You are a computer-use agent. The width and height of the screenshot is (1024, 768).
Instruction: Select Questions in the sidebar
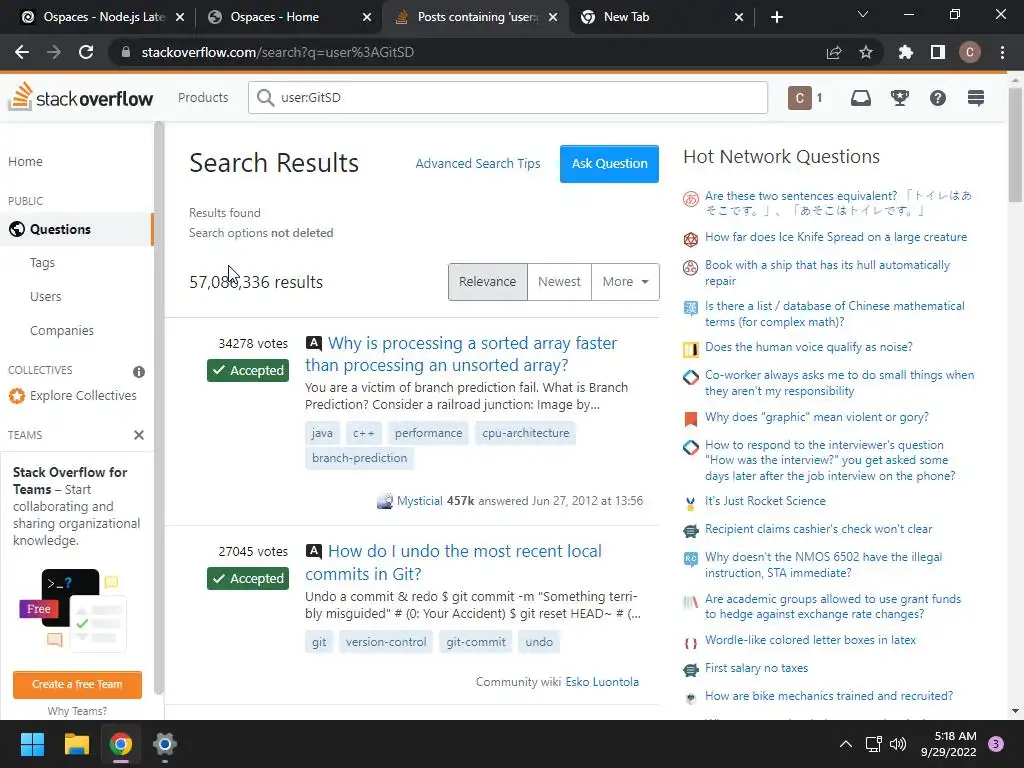click(76, 229)
